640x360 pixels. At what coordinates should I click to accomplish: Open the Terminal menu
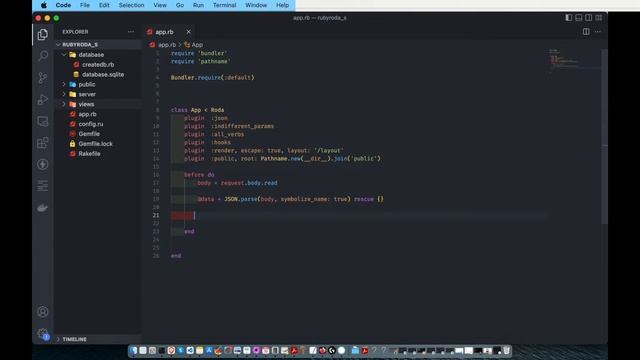pyautogui.click(x=224, y=5)
